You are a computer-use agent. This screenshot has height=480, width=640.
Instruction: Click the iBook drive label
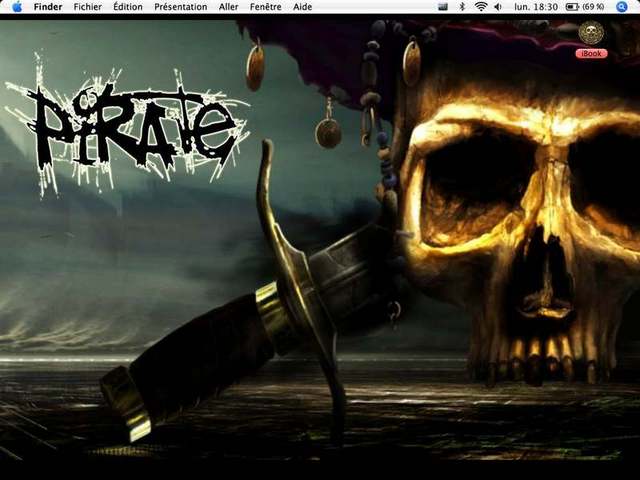591,53
